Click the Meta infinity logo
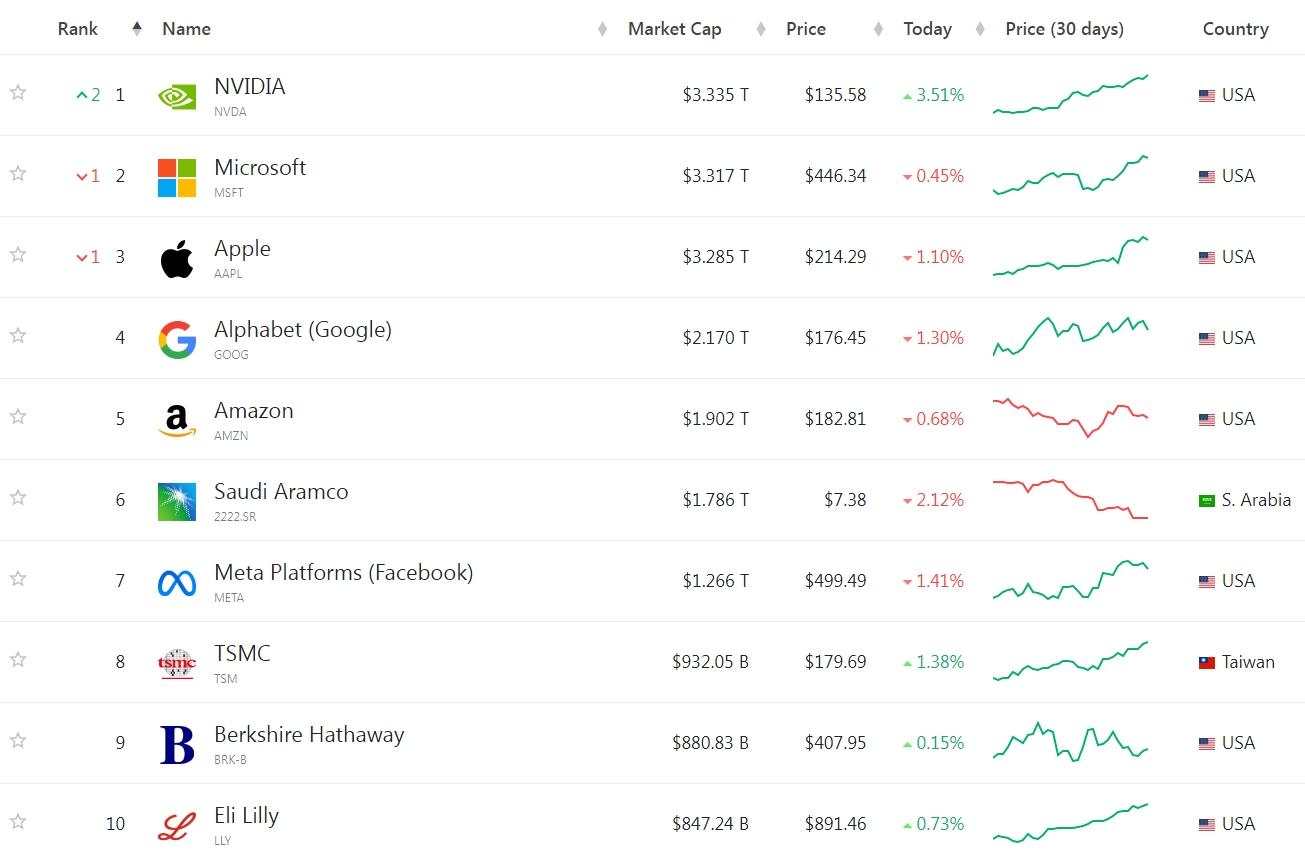 click(x=177, y=582)
